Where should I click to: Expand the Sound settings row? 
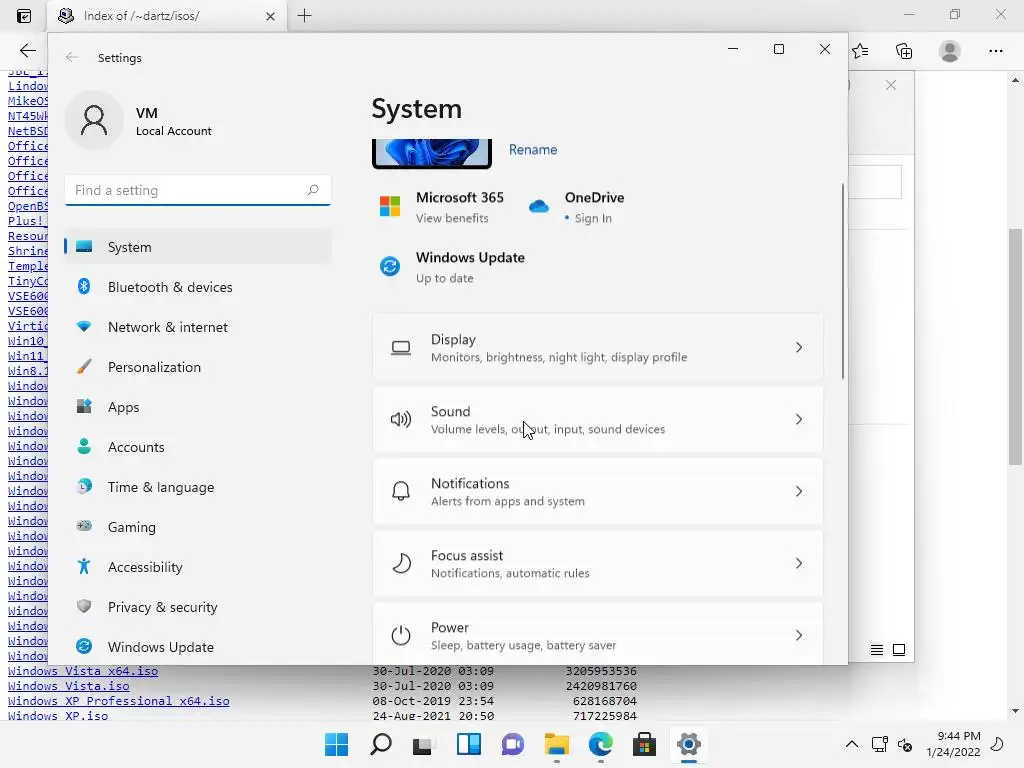(598, 419)
